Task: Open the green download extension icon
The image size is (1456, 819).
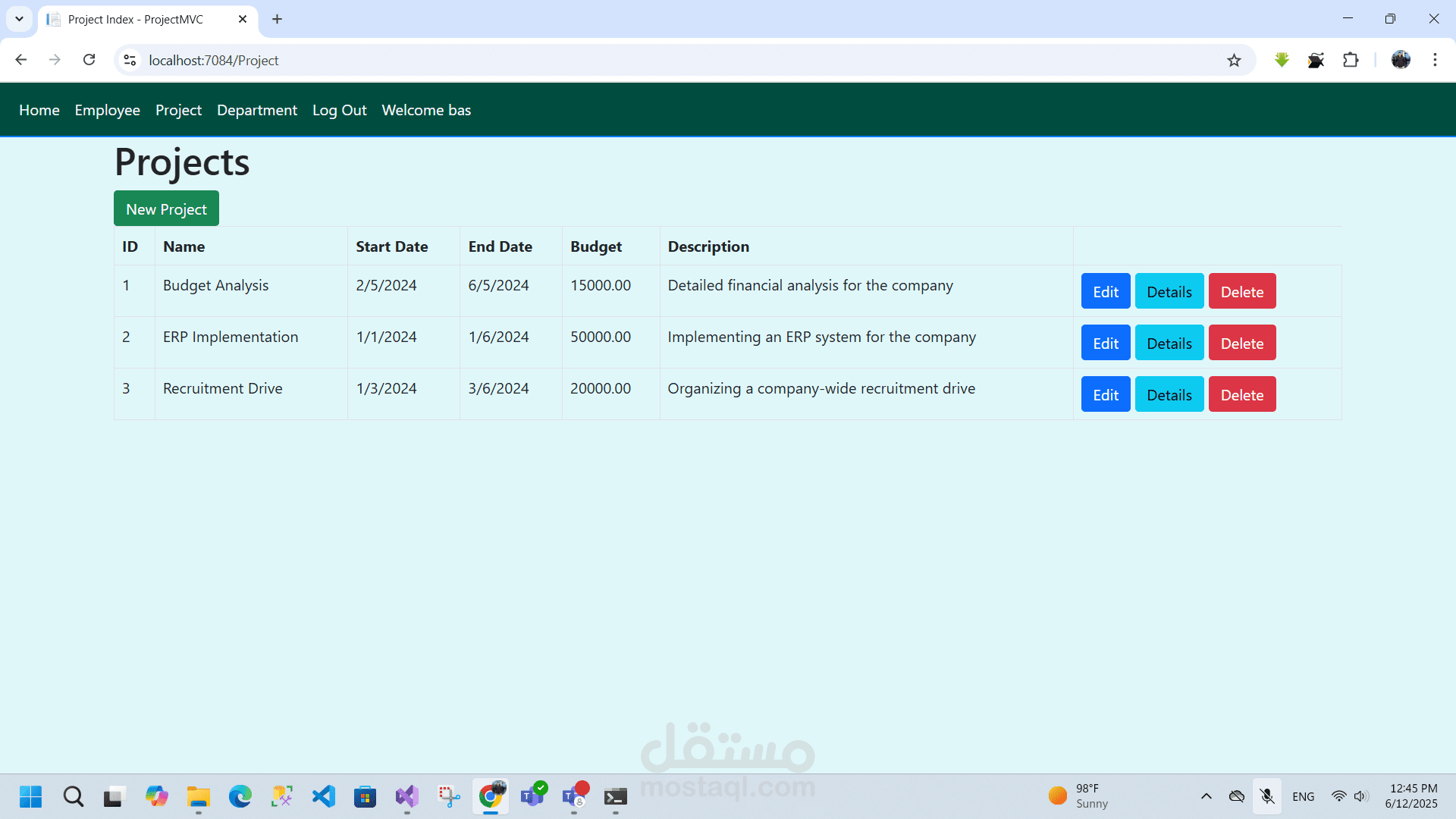Action: coord(1282,60)
